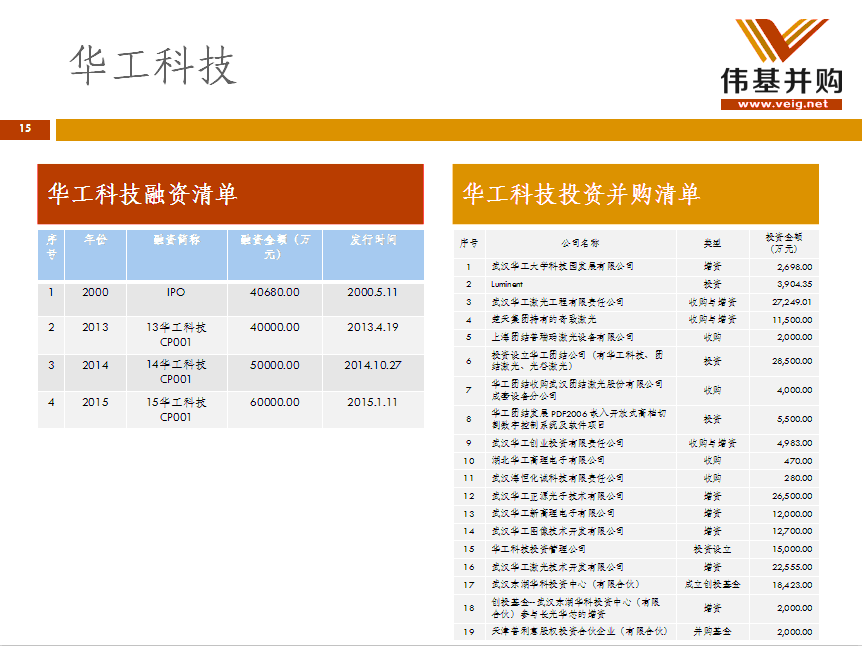Click the amount 50000.00
This screenshot has width=862, height=646.
pyautogui.click(x=275, y=365)
